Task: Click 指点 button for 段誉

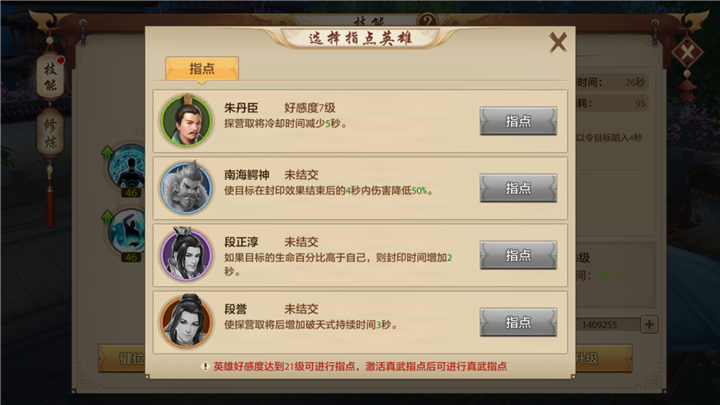Action: (x=518, y=322)
